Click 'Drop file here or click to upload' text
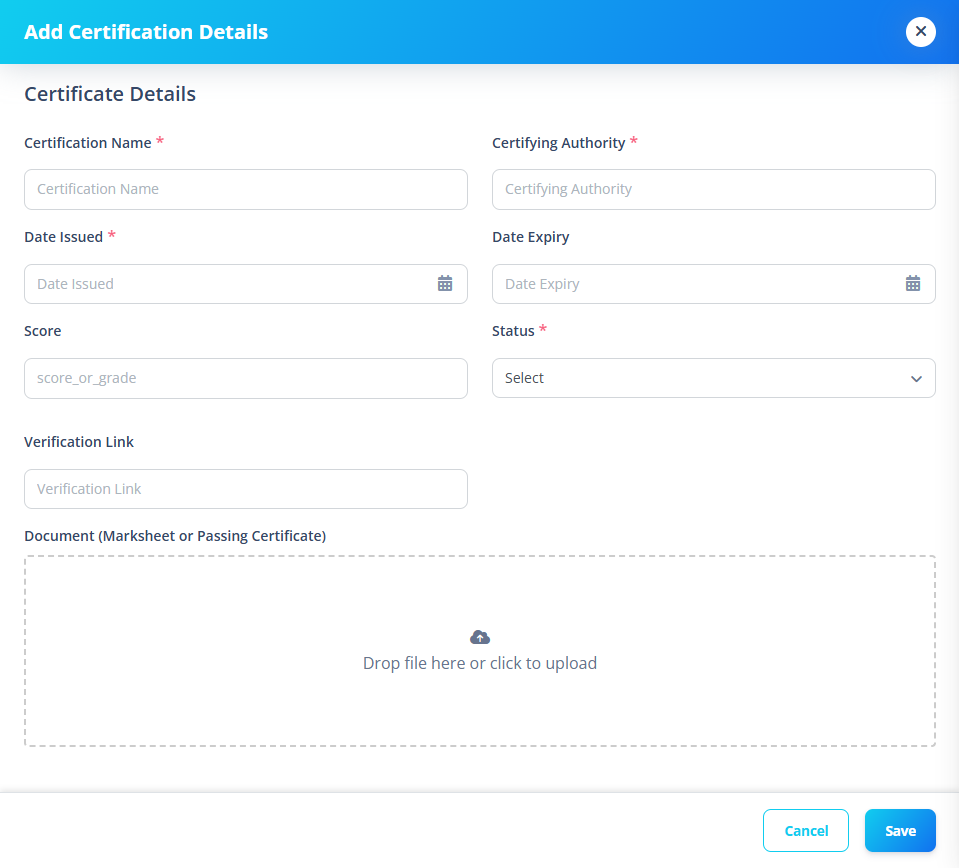The height and width of the screenshot is (868, 959). pyautogui.click(x=480, y=663)
